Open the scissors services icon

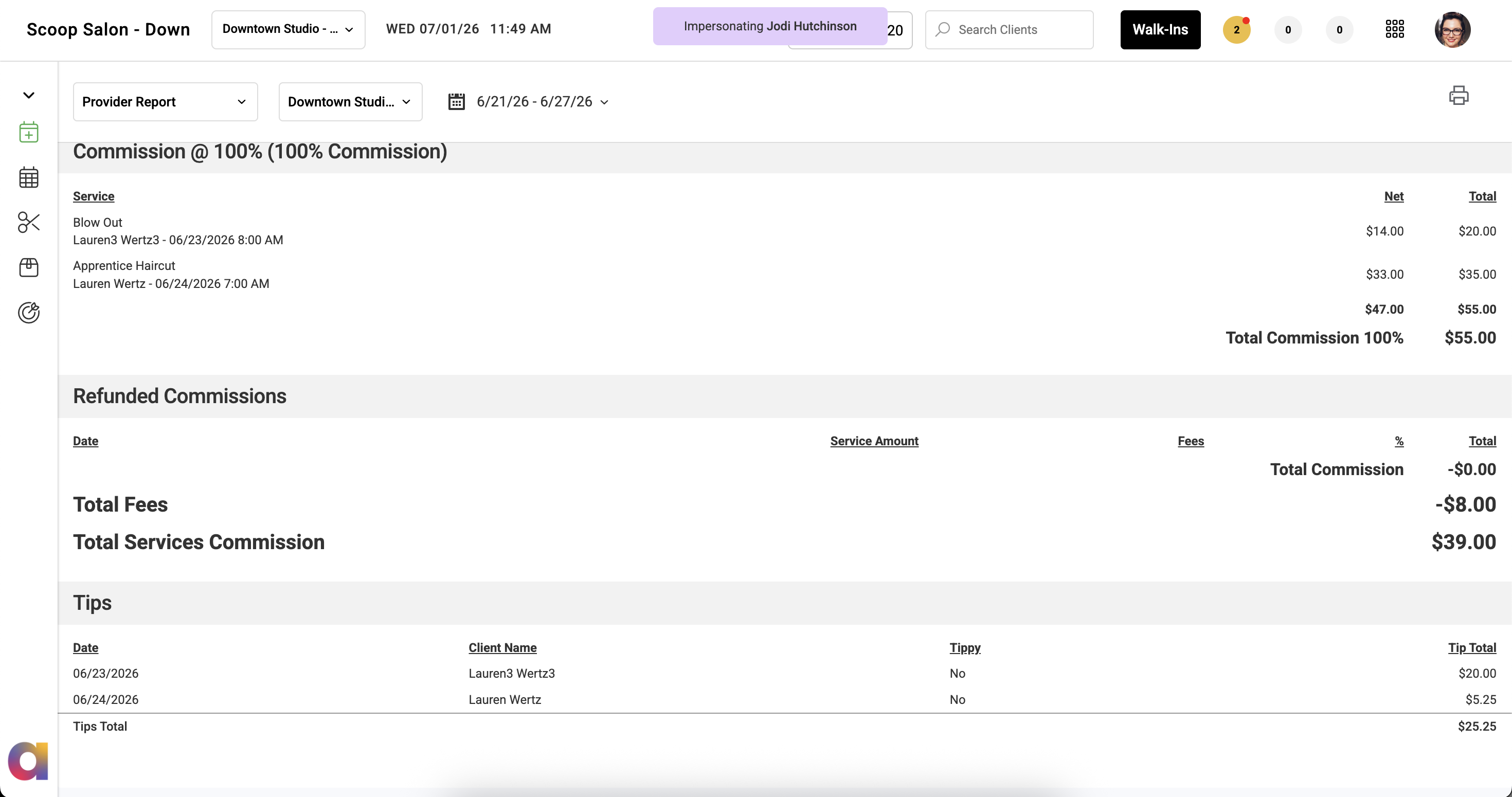click(x=29, y=223)
